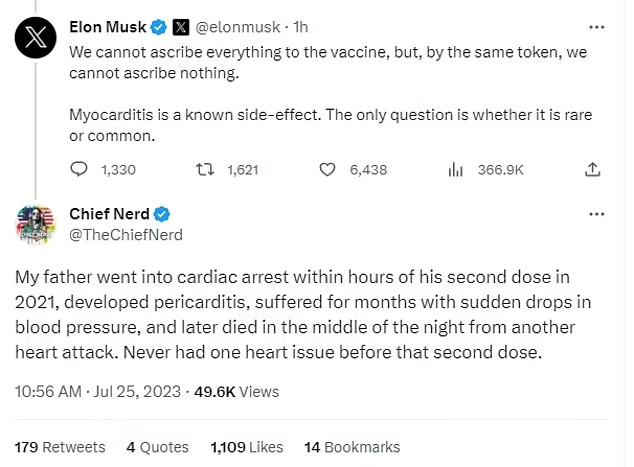Click the reply icon on Elon Musk's tweet
Viewport: 634px width, 467px height.
click(81, 170)
